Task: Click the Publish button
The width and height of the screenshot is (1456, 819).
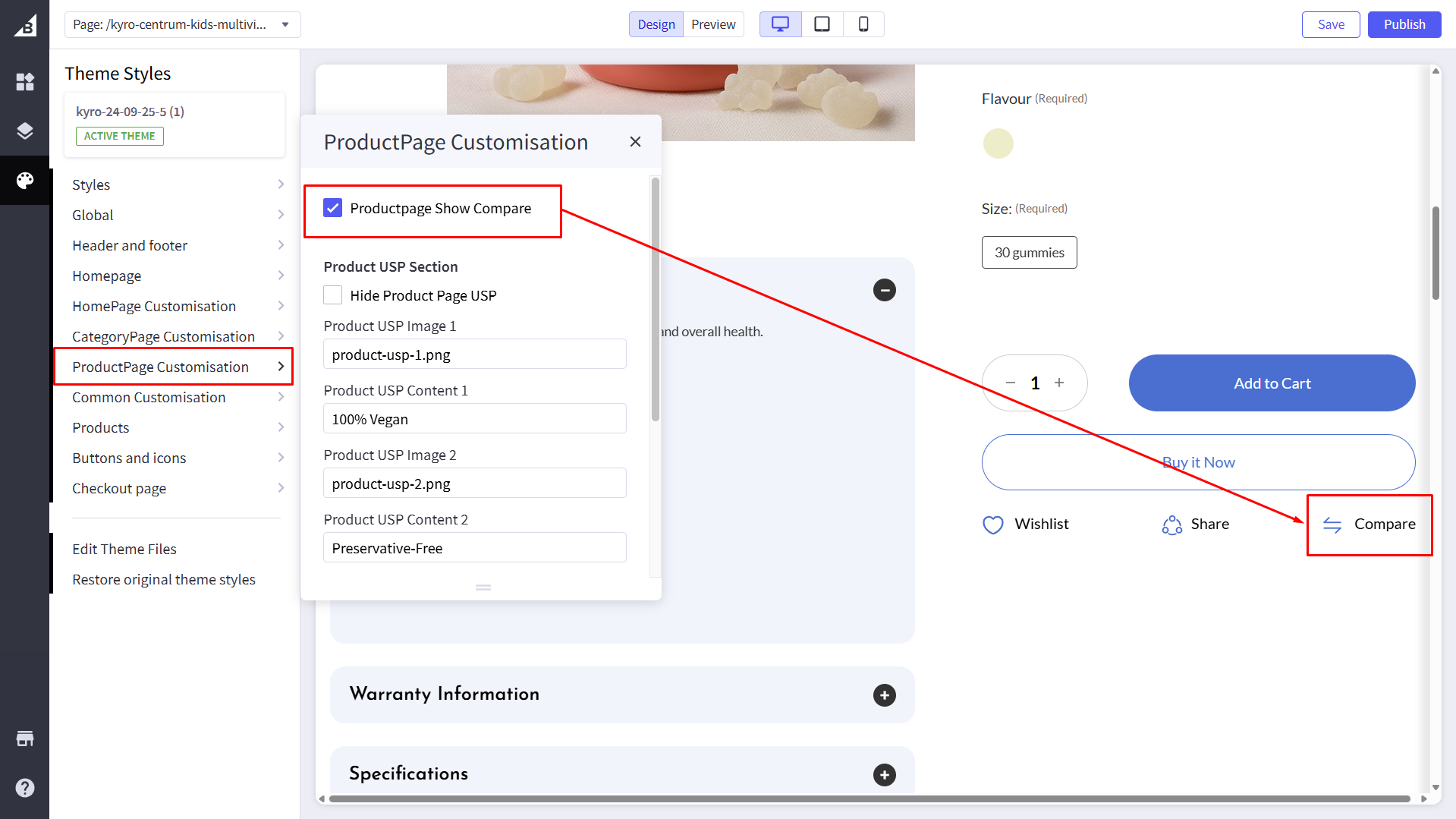Action: coord(1404,24)
